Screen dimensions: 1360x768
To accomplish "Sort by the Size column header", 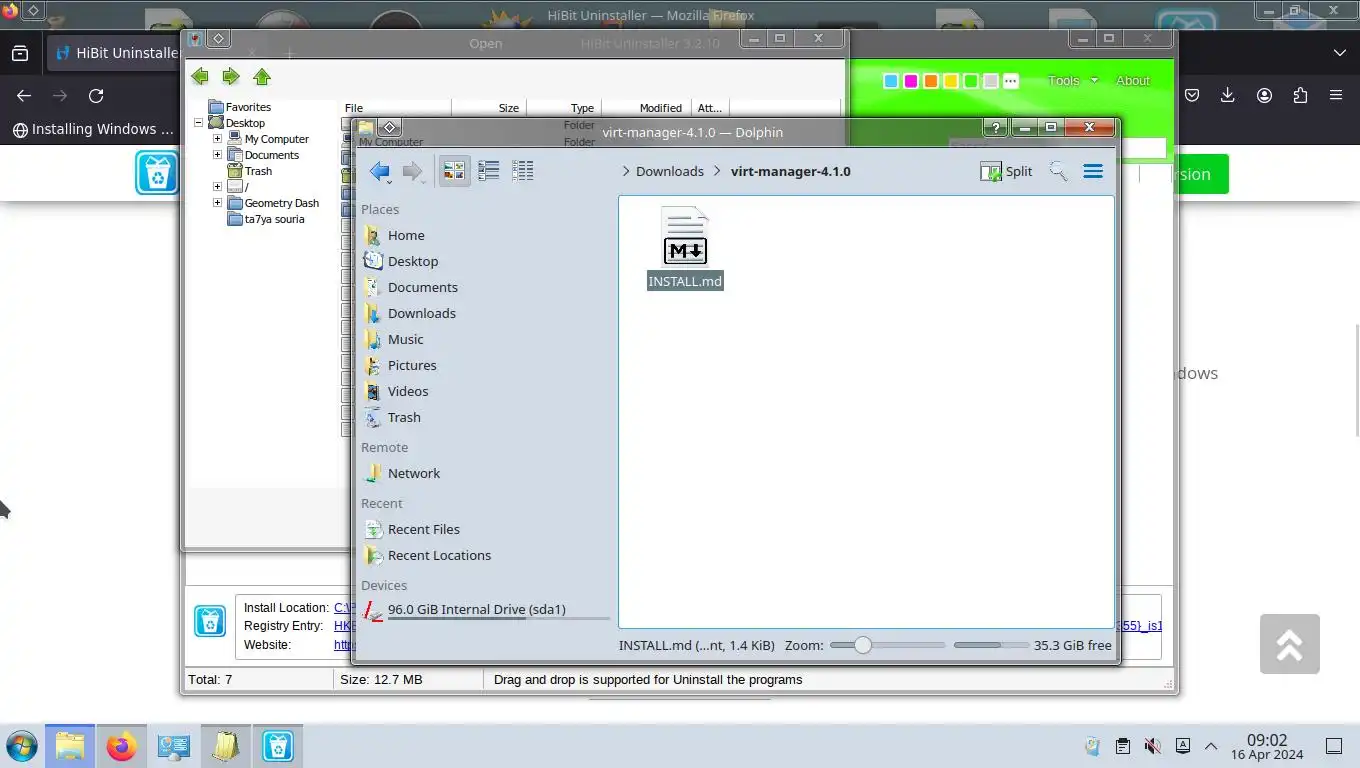I will pos(489,108).
